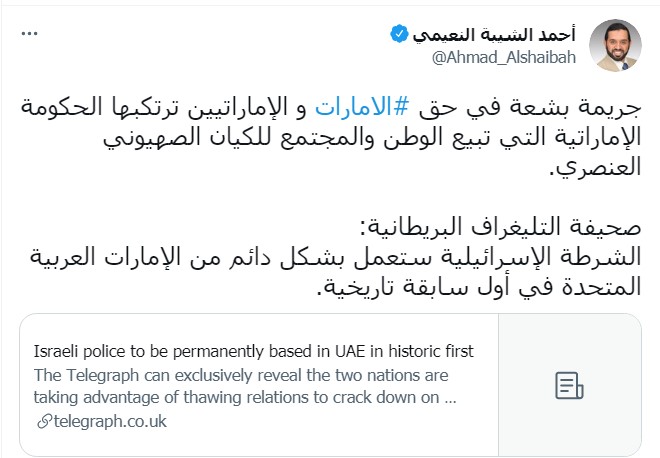Open the profile avatar photo
660x458 pixels.
[x=616, y=45]
